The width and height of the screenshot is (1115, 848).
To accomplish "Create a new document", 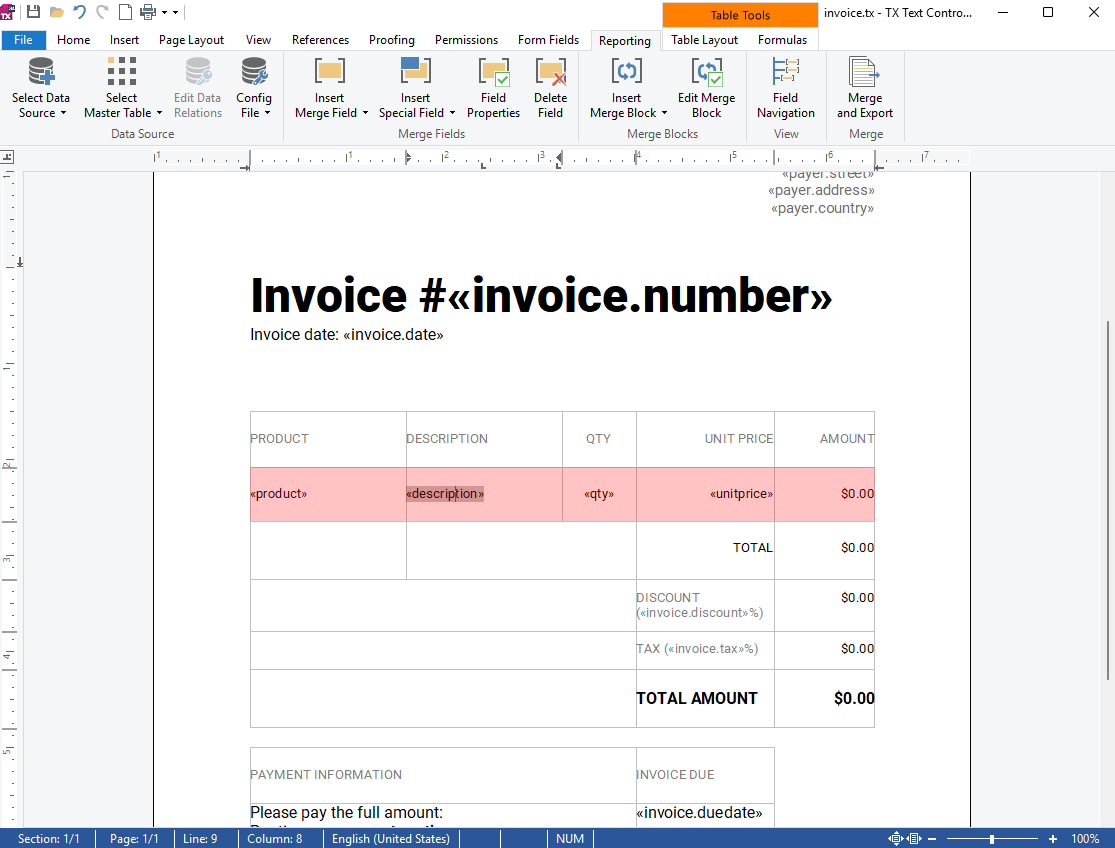I will click(x=124, y=12).
